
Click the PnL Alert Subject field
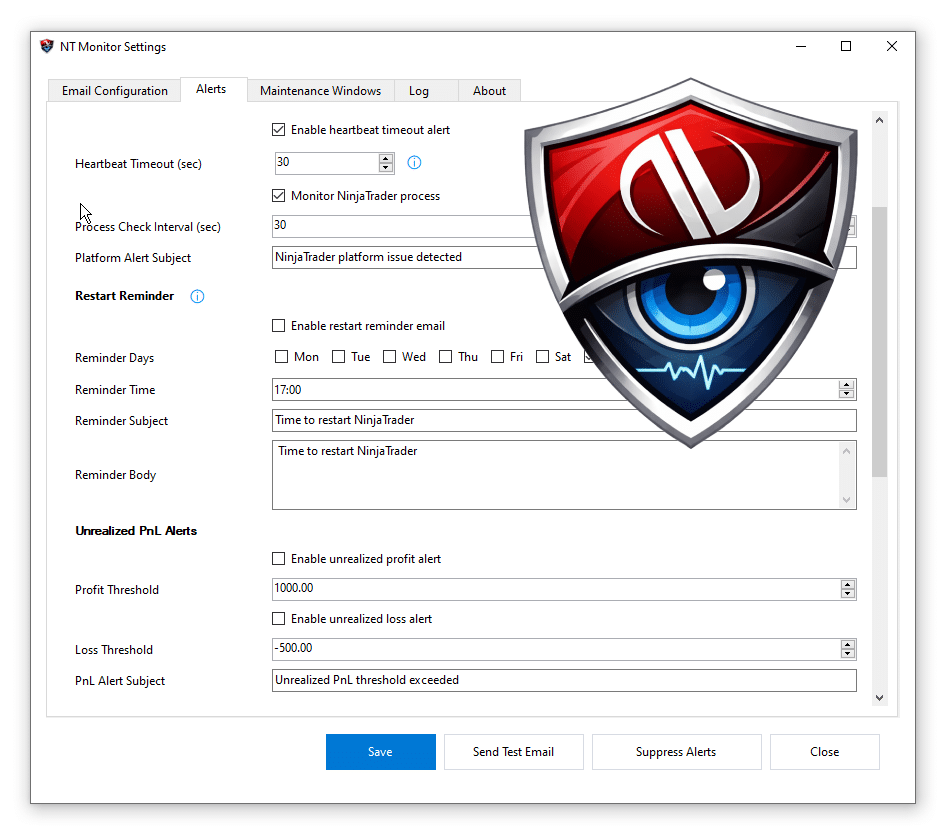click(564, 680)
